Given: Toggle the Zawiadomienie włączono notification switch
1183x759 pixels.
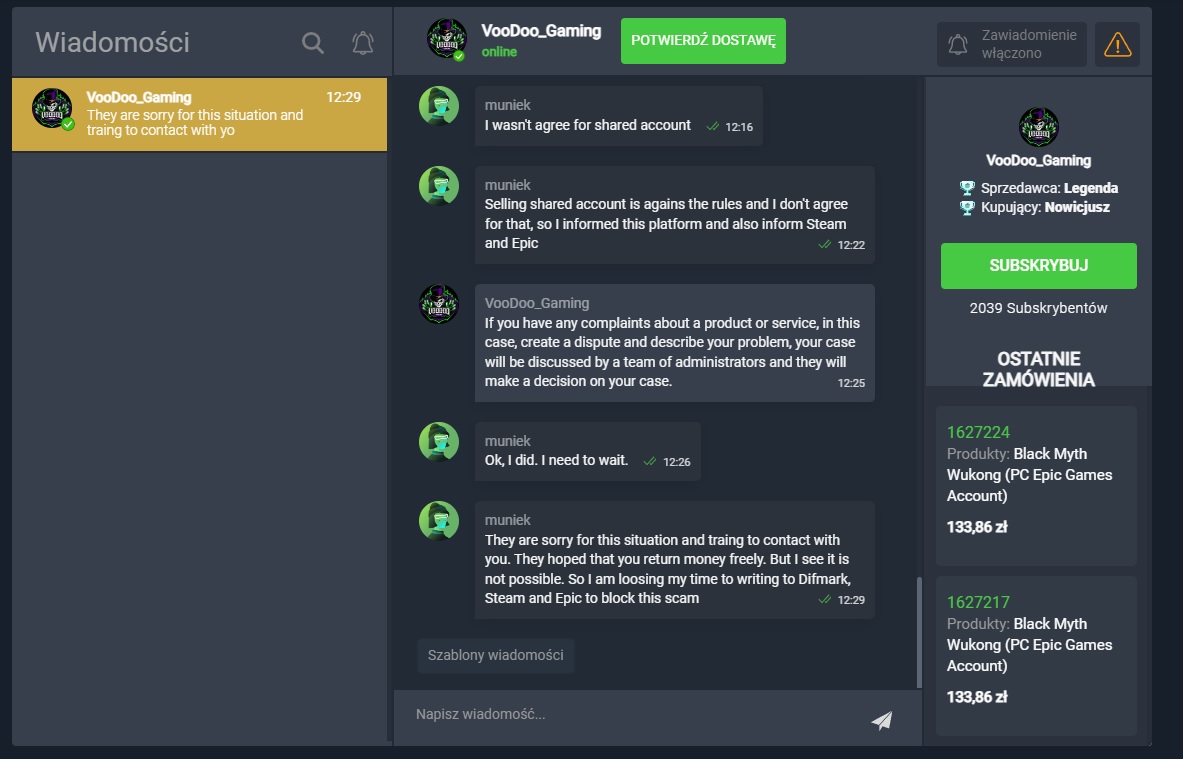Looking at the screenshot, I should (1012, 45).
